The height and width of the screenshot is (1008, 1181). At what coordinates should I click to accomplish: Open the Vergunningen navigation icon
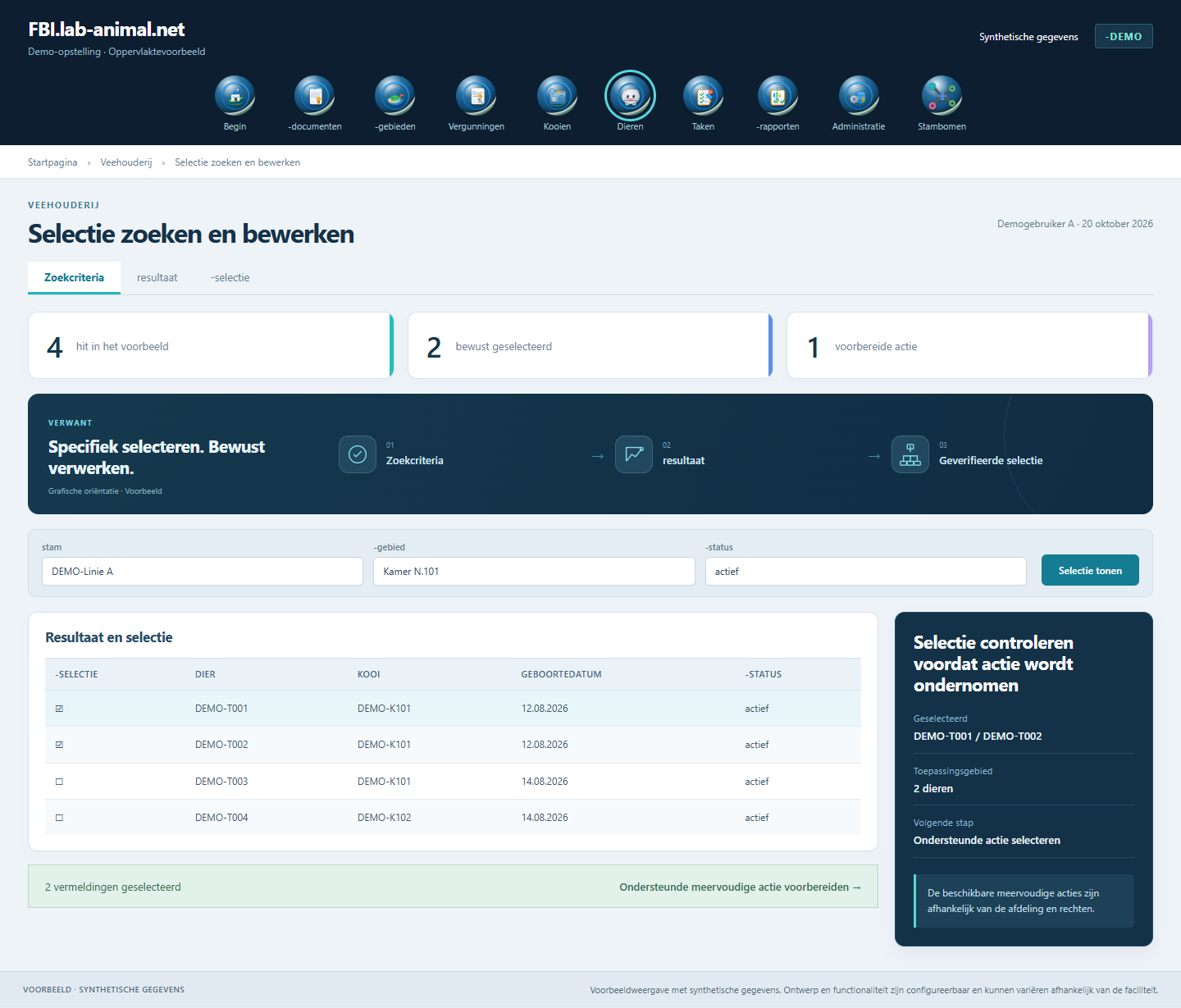[477, 96]
